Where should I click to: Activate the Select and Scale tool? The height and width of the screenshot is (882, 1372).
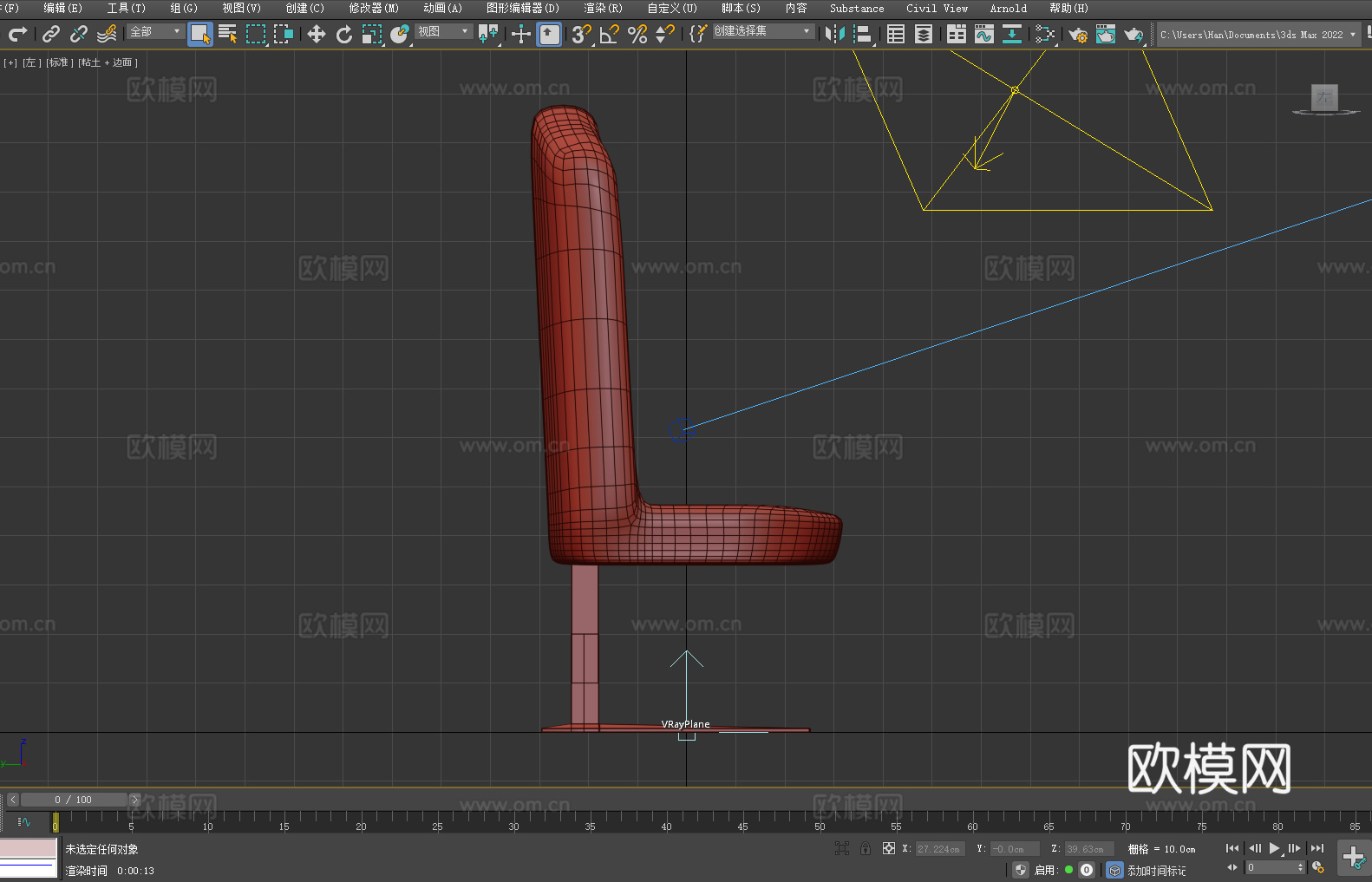372,34
